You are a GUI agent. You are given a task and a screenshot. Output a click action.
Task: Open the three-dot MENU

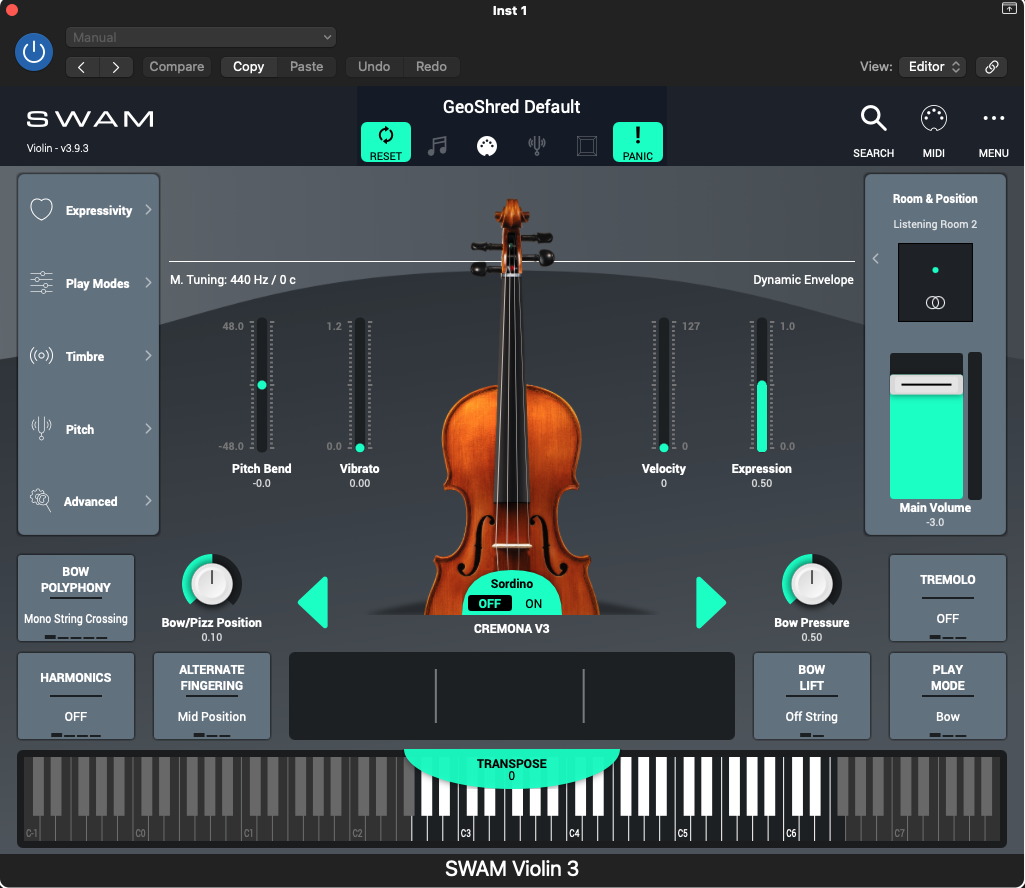(x=994, y=131)
